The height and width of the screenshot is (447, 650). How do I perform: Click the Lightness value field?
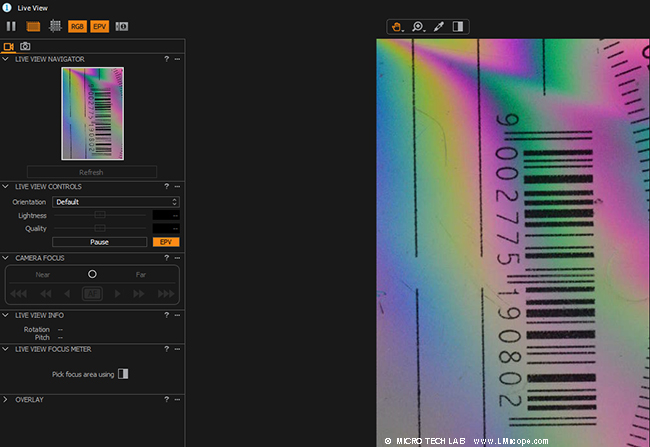[166, 215]
